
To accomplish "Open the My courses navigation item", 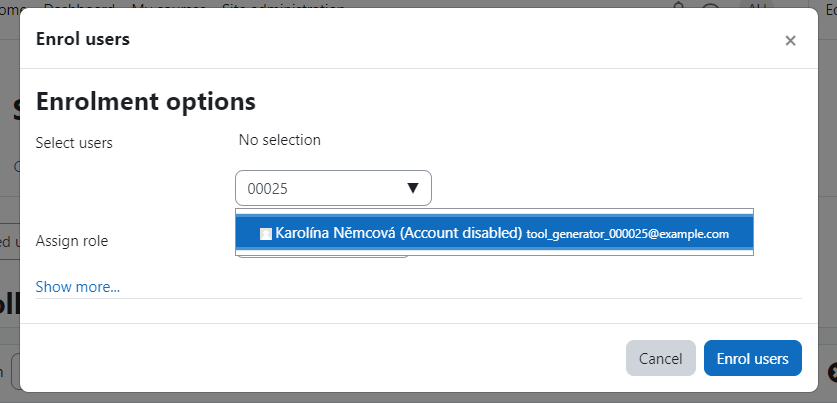I will pyautogui.click(x=169, y=6).
